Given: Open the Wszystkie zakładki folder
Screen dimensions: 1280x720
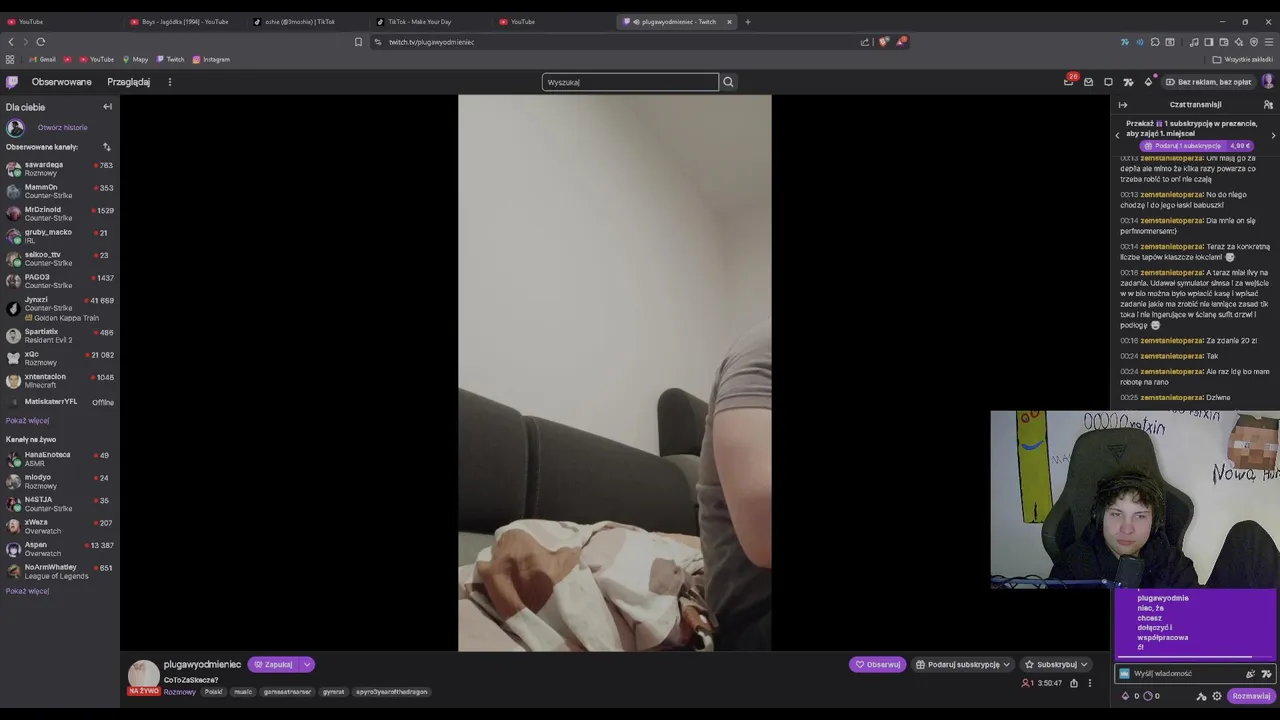Looking at the screenshot, I should tap(1243, 60).
